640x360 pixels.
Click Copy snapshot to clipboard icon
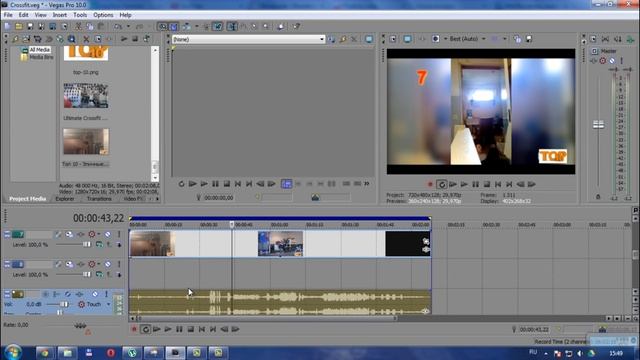pyautogui.click(x=518, y=39)
